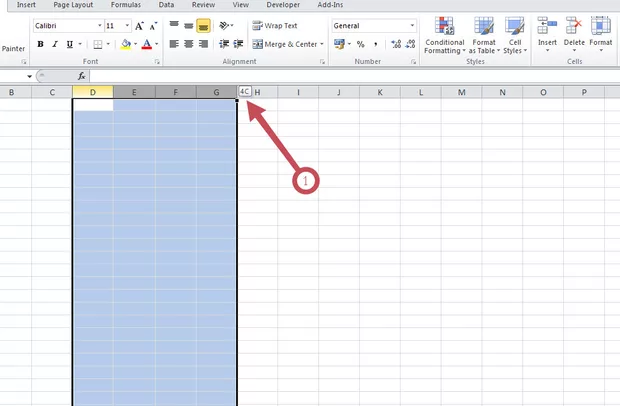Open Number dialog launcher
Image resolution: width=620 pixels, height=406 pixels.
click(x=413, y=62)
